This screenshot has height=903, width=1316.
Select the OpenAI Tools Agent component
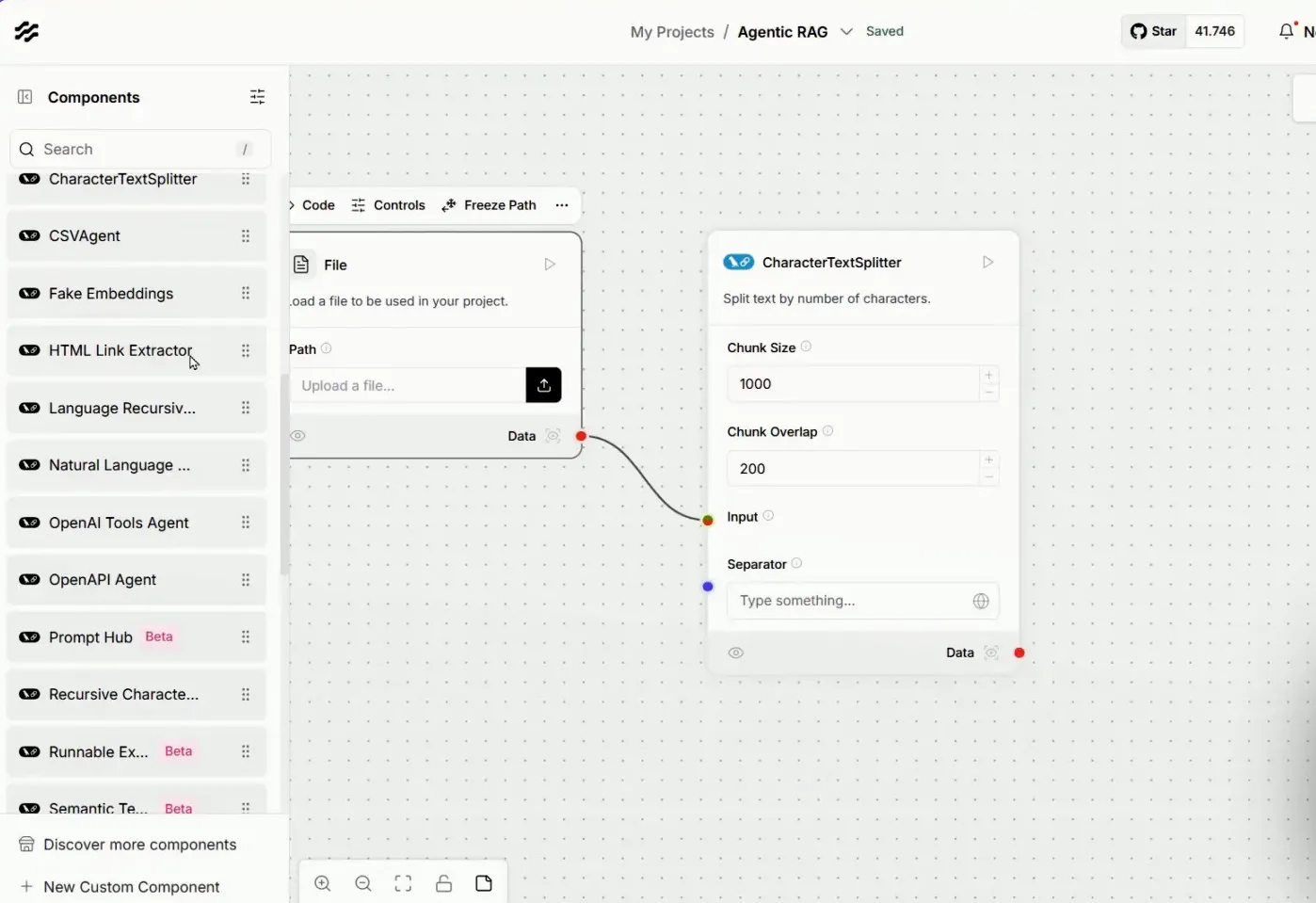[136, 523]
